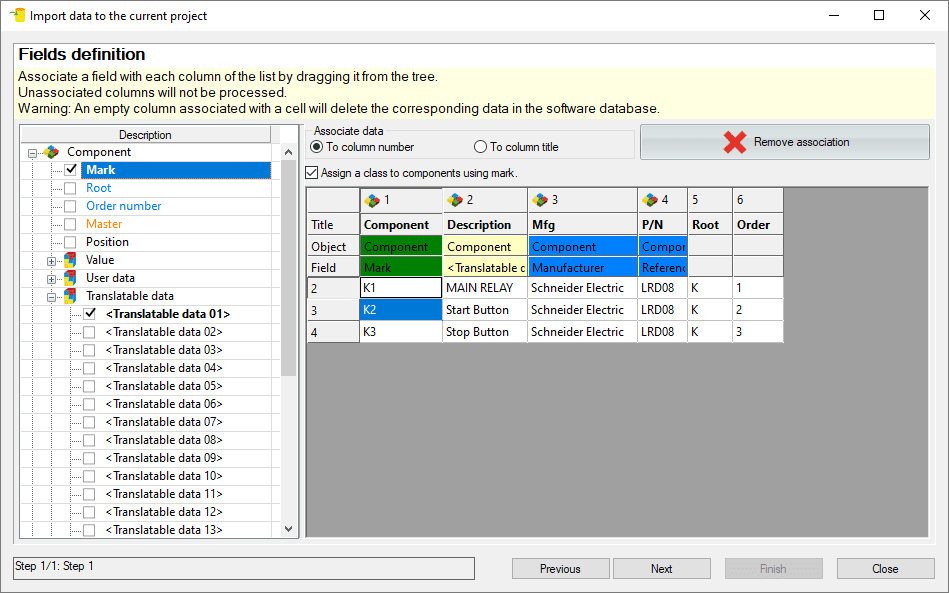The image size is (949, 593).
Task: Select the Root tree item
Action: (x=99, y=188)
